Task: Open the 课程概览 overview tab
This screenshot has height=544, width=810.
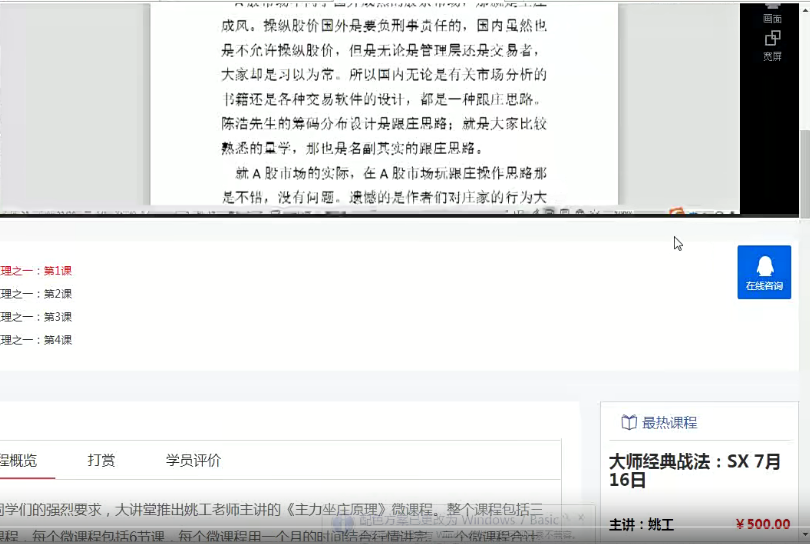Action: (x=18, y=460)
